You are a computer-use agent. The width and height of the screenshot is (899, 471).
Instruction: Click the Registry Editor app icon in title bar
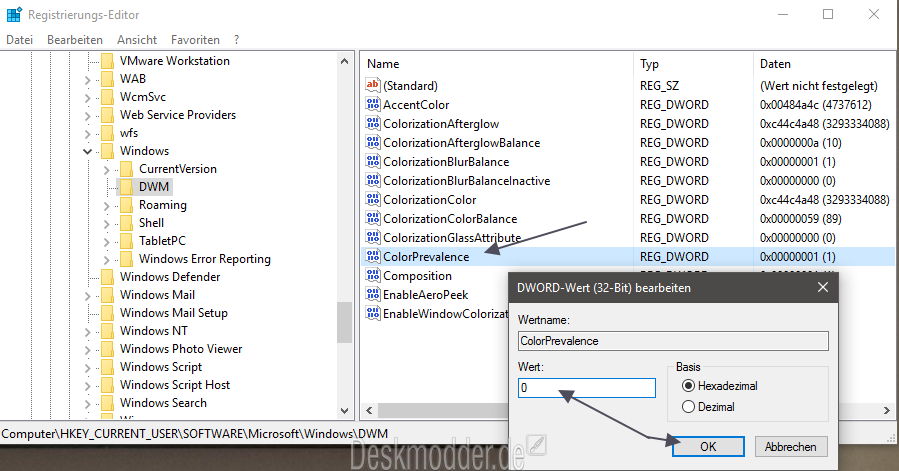[x=14, y=14]
